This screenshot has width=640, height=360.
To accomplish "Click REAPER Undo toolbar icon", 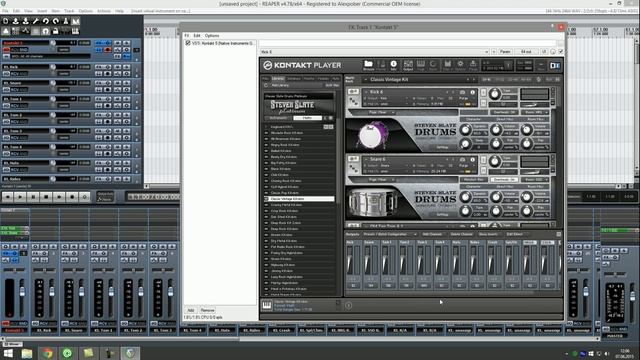I will tap(45, 21).
